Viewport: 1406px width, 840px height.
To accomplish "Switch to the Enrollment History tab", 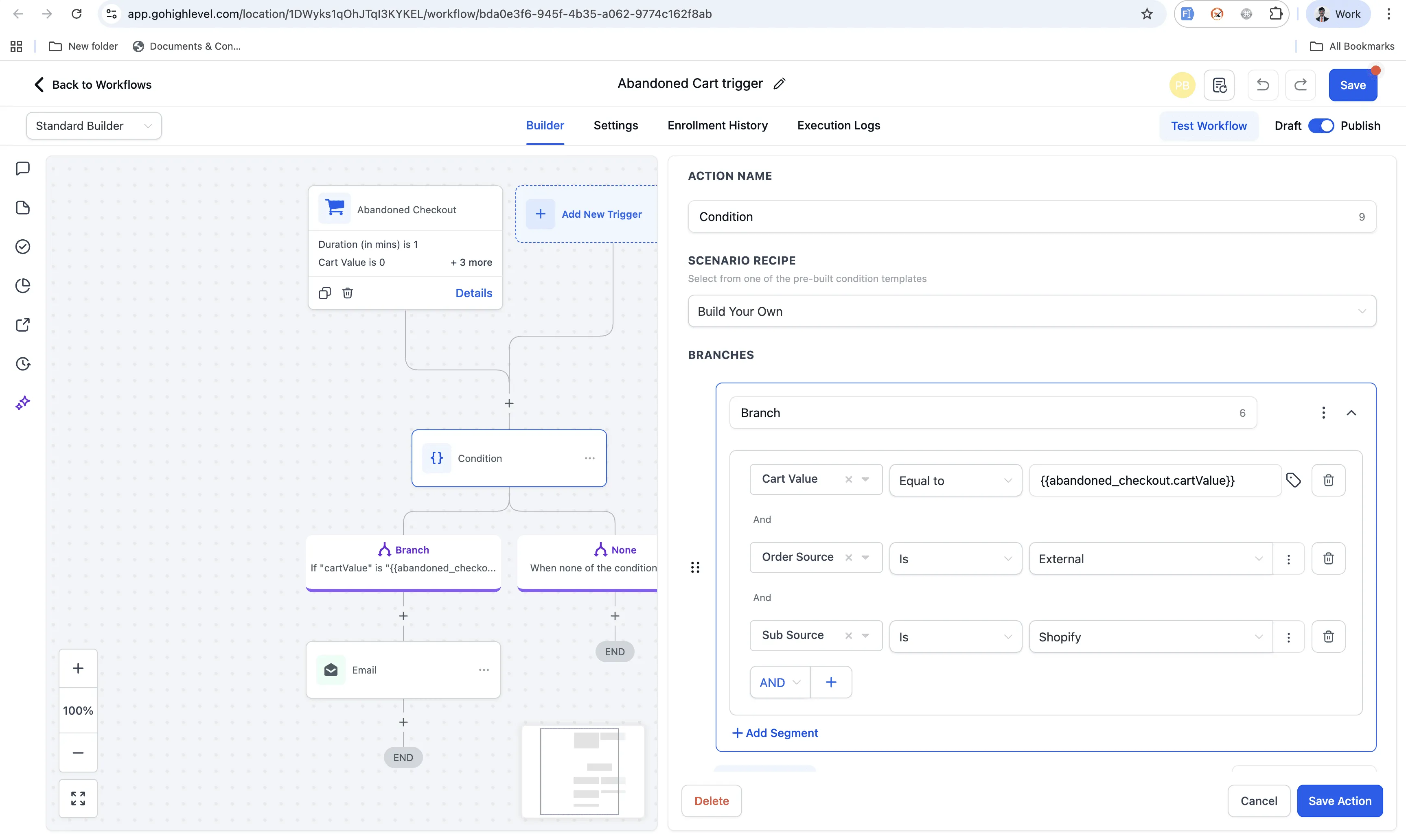I will pos(718,125).
